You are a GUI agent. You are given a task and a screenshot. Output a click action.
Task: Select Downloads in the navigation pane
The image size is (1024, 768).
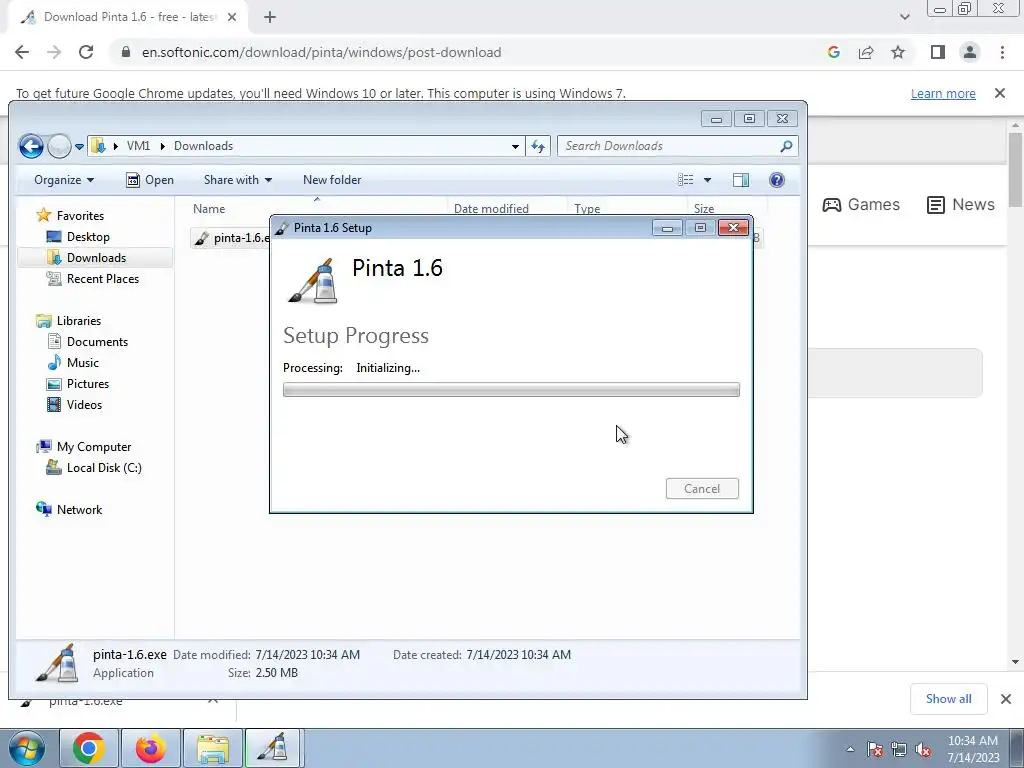[x=96, y=258]
